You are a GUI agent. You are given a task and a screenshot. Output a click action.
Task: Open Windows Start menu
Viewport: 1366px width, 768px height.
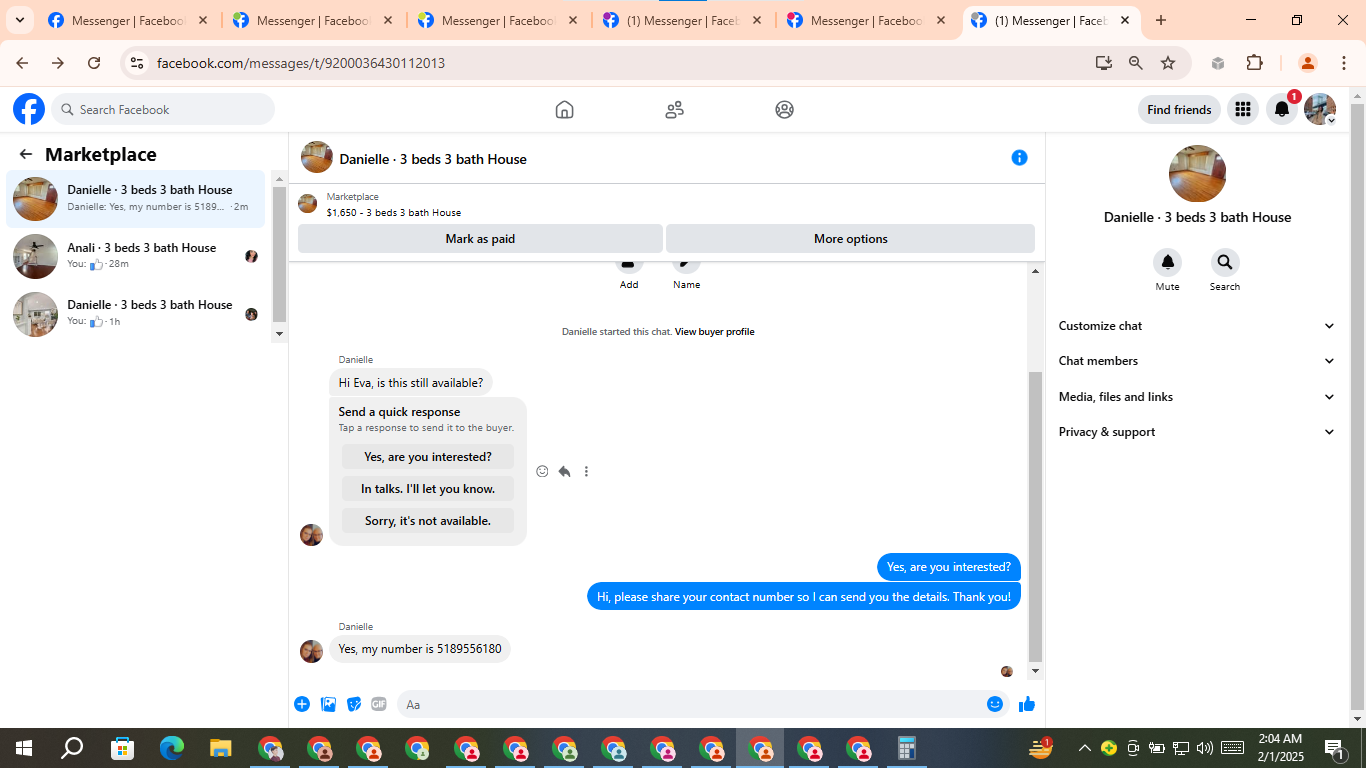coord(24,748)
